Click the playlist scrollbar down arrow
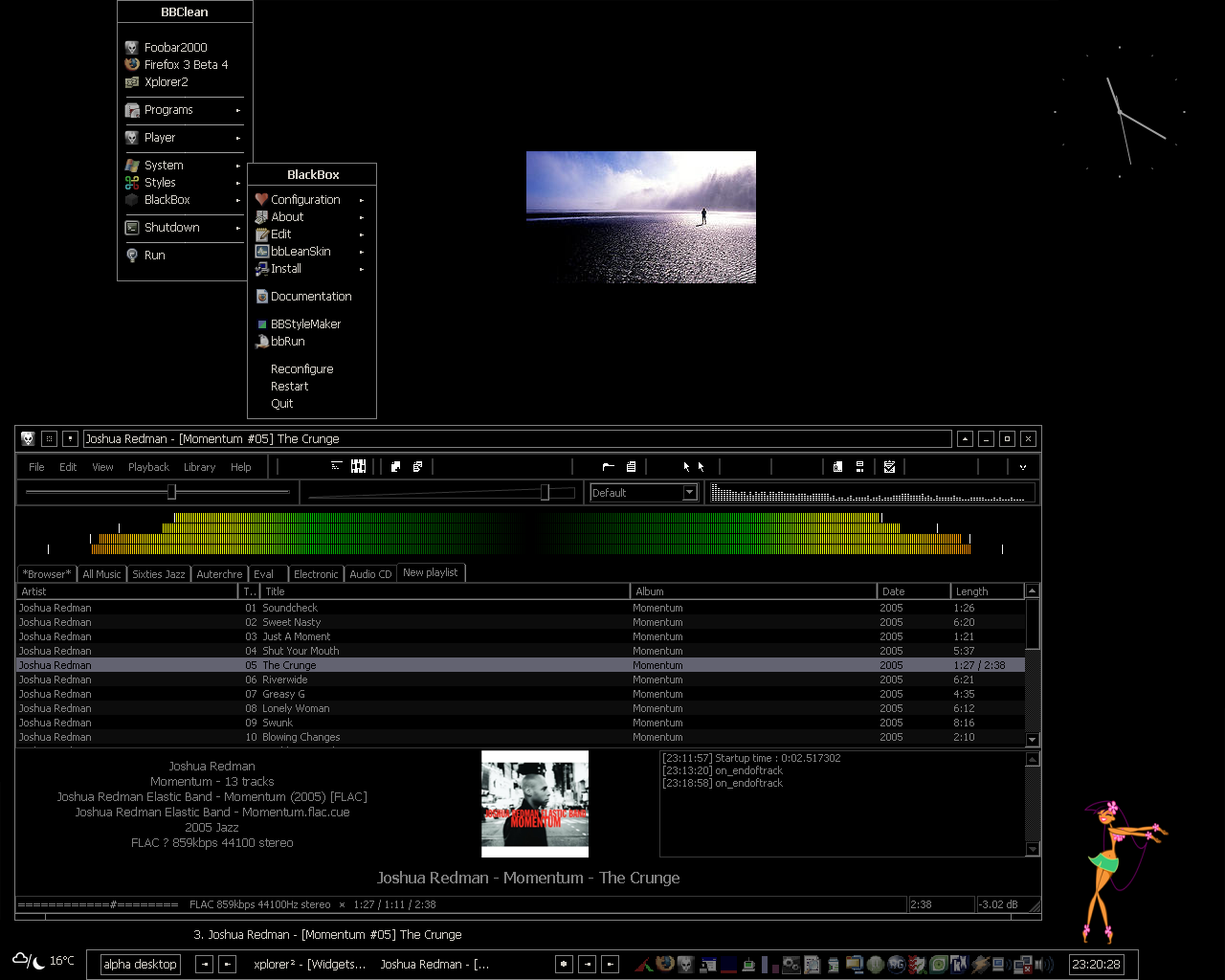The width and height of the screenshot is (1225, 980). 1033,739
